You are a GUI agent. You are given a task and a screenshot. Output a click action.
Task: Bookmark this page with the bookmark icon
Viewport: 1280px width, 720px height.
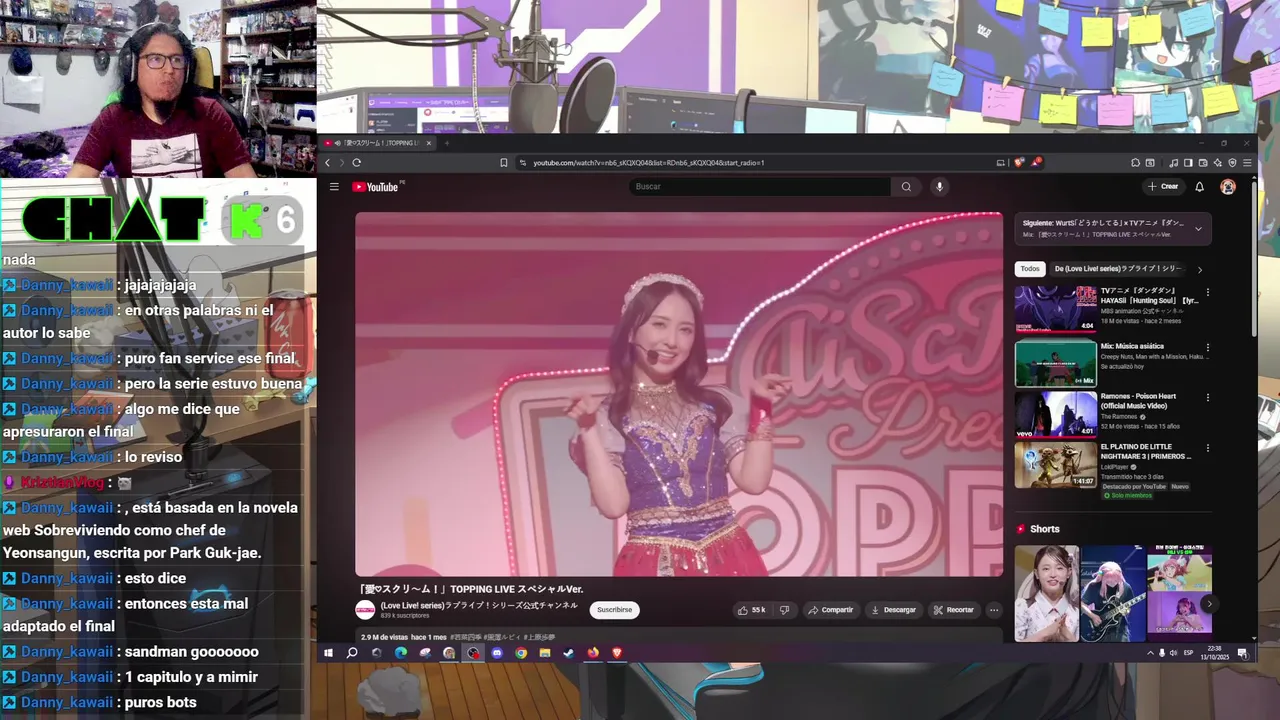504,163
